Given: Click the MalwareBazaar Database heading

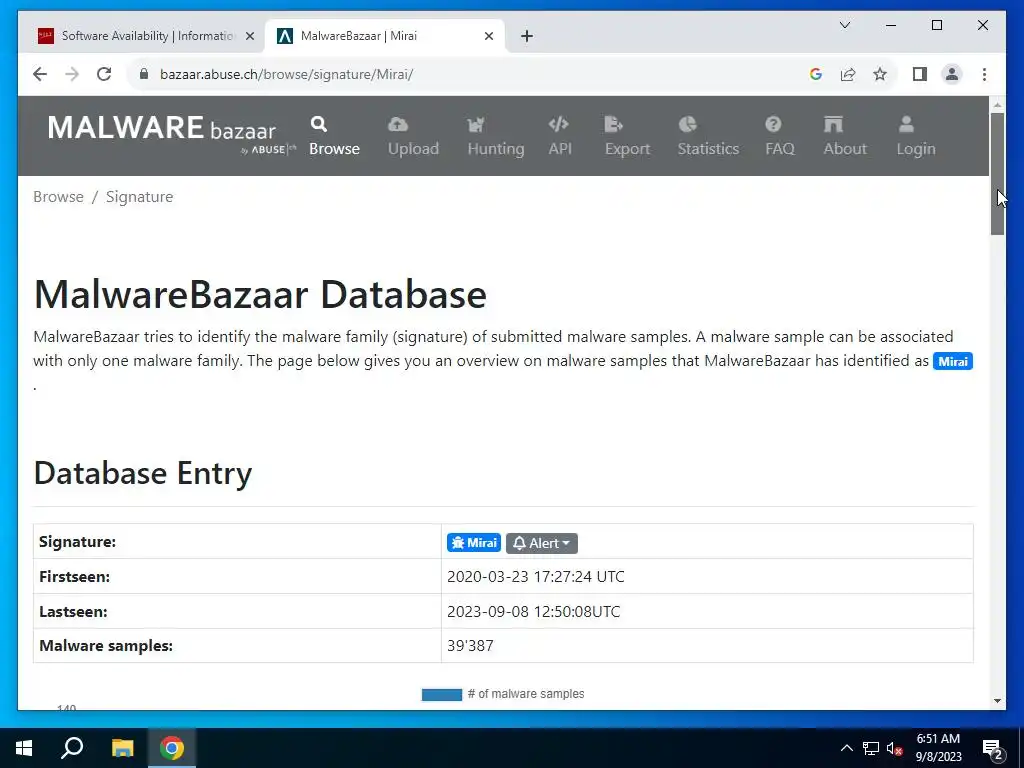Looking at the screenshot, I should click(260, 294).
